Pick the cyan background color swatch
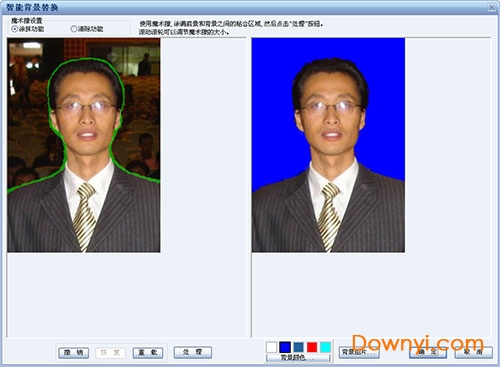This screenshot has width=500, height=367. tap(325, 347)
